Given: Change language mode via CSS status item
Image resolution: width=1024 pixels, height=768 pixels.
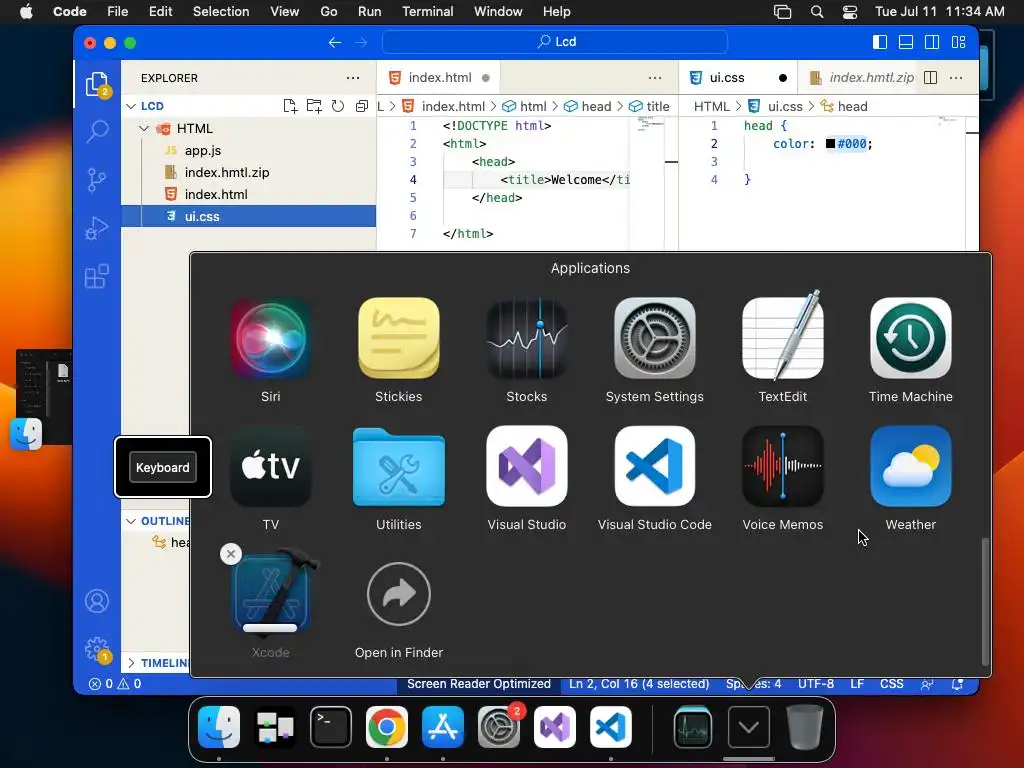Looking at the screenshot, I should pyautogui.click(x=891, y=684).
